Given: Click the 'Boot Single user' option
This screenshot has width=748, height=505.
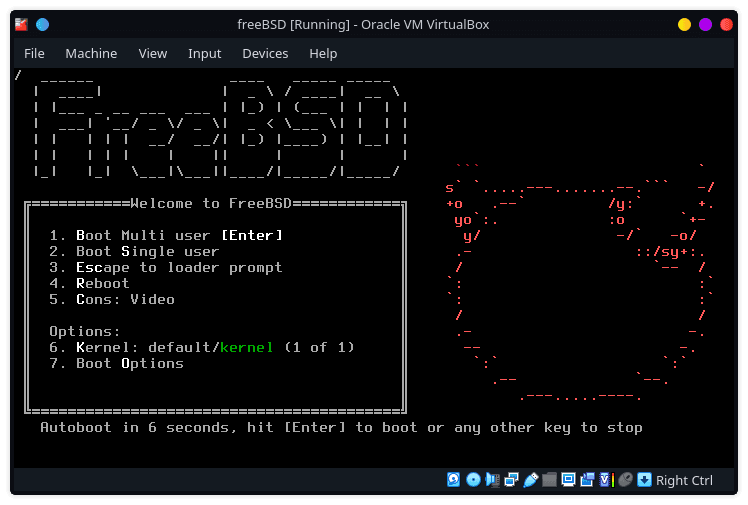Looking at the screenshot, I should (x=134, y=251).
